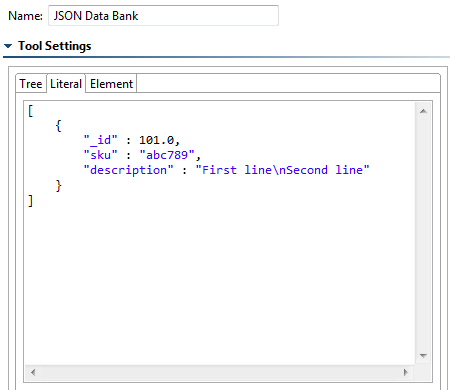Click the Name field containing JSON Data Bank
This screenshot has height=390, width=450.
pyautogui.click(x=163, y=16)
